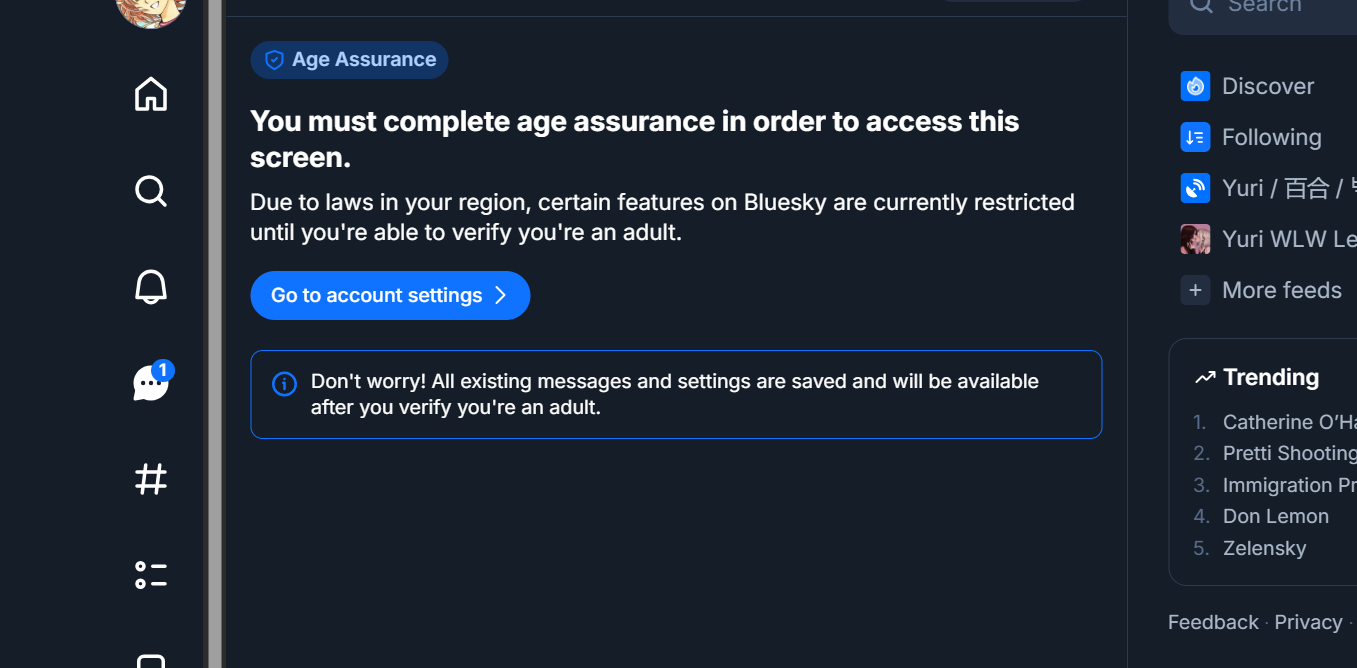Image resolution: width=1357 pixels, height=668 pixels.
Task: Open trending topic Don Lemon
Action: pos(1275,516)
